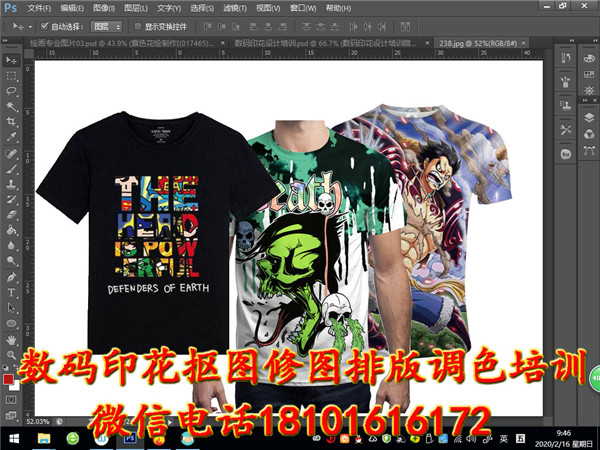Switch to the 绘画专业图片03.psd tab
The image size is (600, 450).
click(x=122, y=43)
